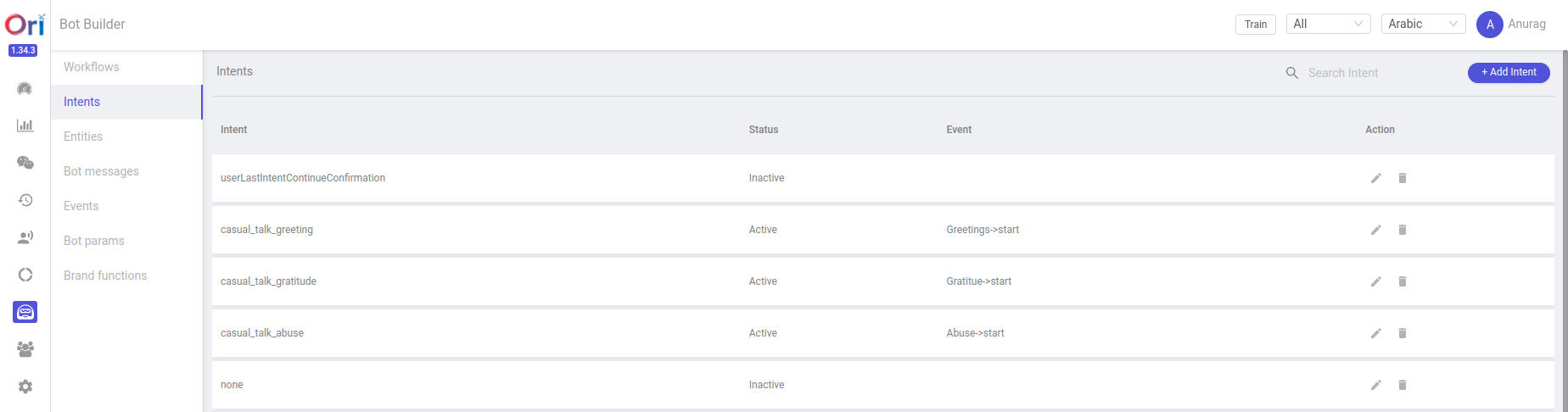Open the Arabic language dropdown
This screenshot has width=1568, height=412.
tap(1423, 24)
